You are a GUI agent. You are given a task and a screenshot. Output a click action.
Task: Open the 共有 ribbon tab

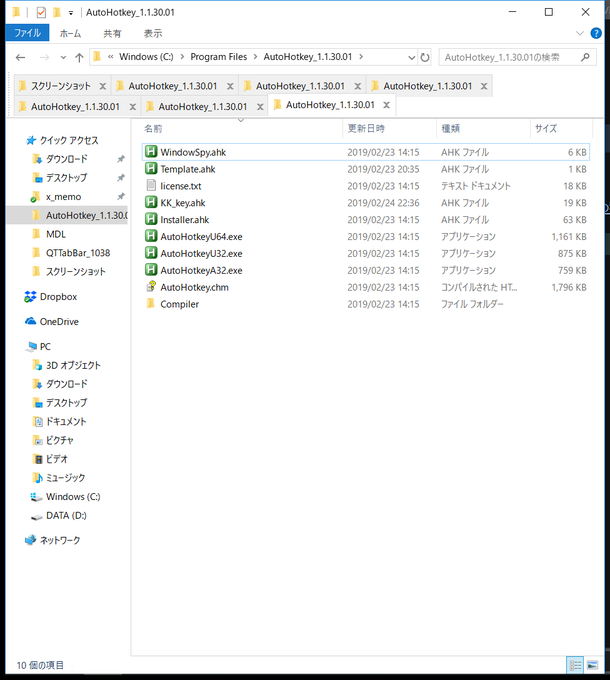pos(112,33)
